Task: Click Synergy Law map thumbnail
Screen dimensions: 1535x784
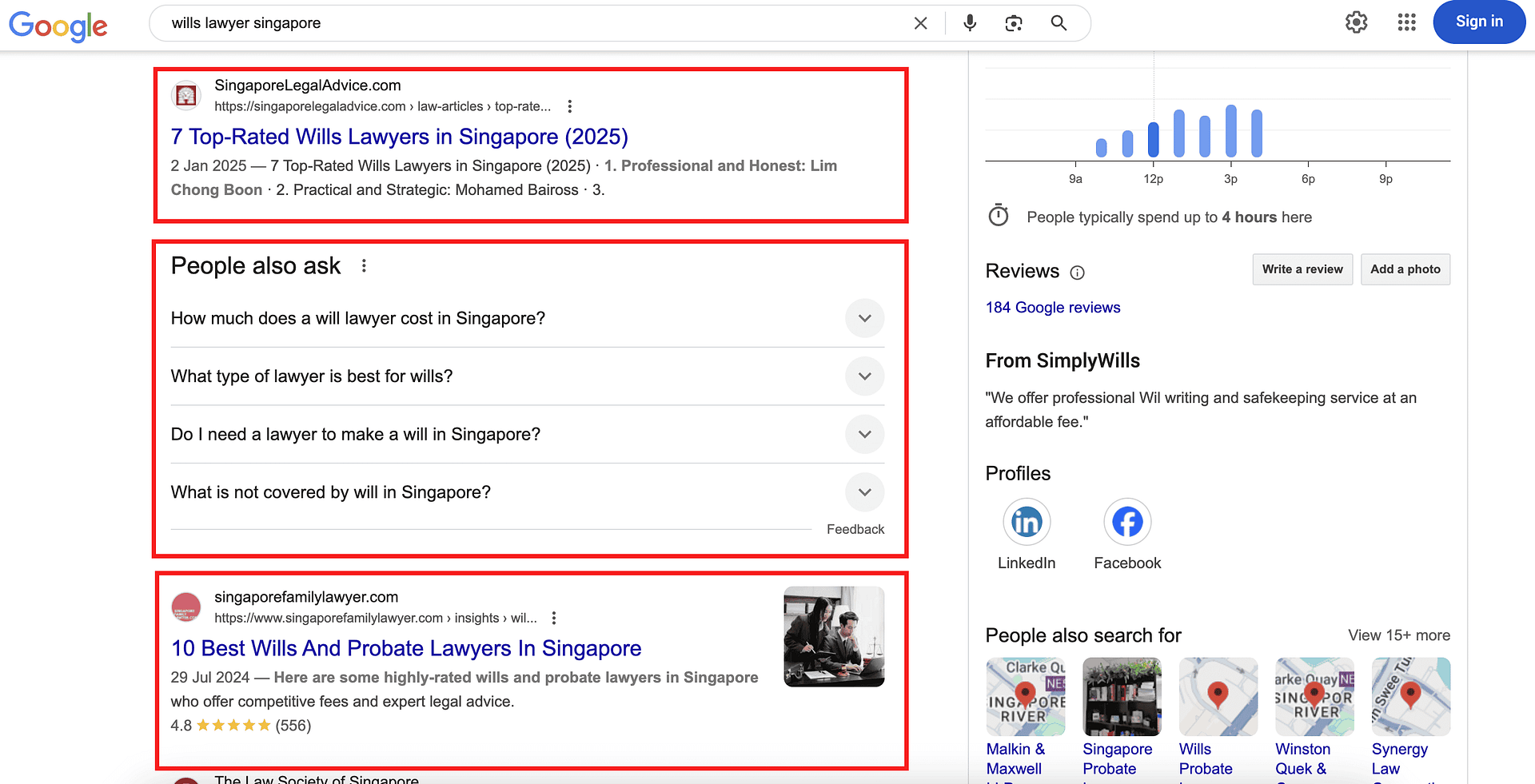Action: pyautogui.click(x=1411, y=697)
